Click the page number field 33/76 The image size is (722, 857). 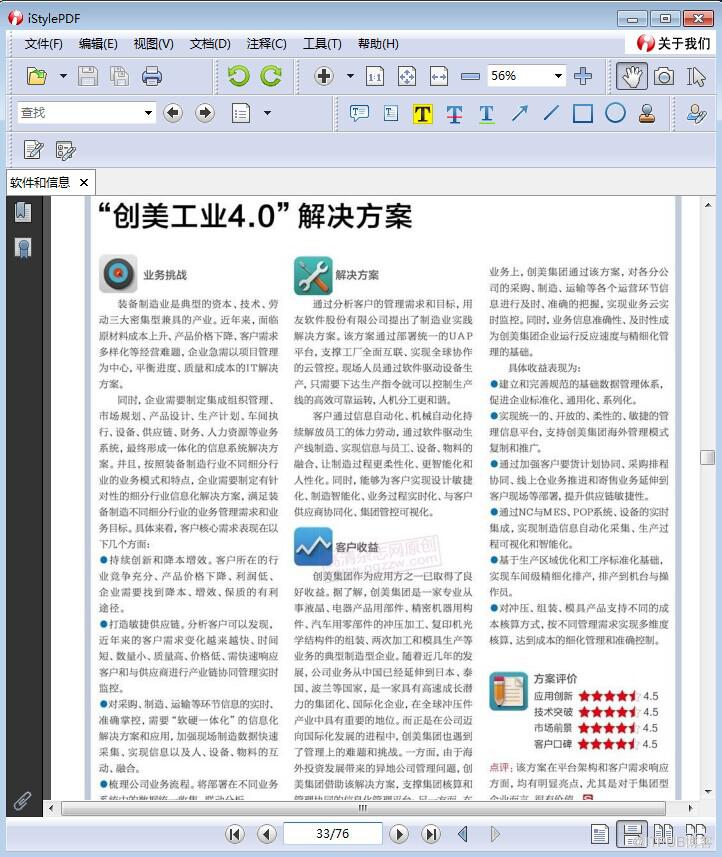click(x=332, y=833)
